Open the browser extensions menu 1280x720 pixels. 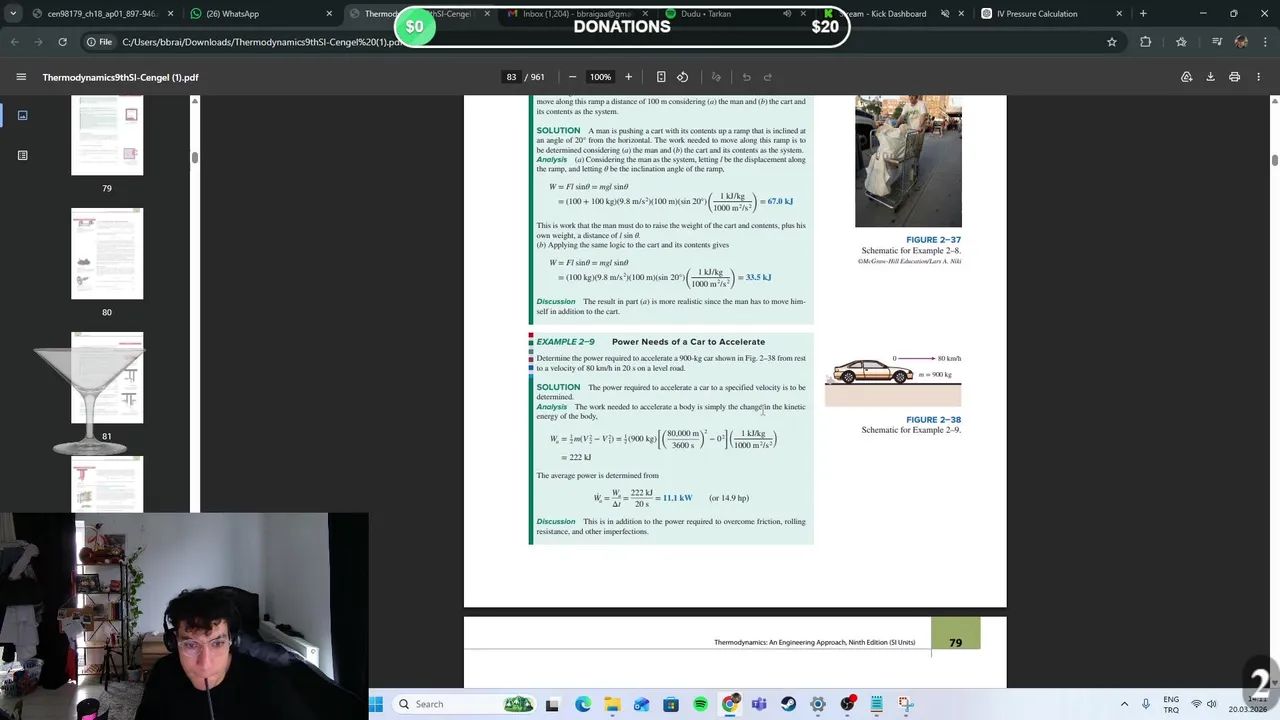click(x=1146, y=42)
